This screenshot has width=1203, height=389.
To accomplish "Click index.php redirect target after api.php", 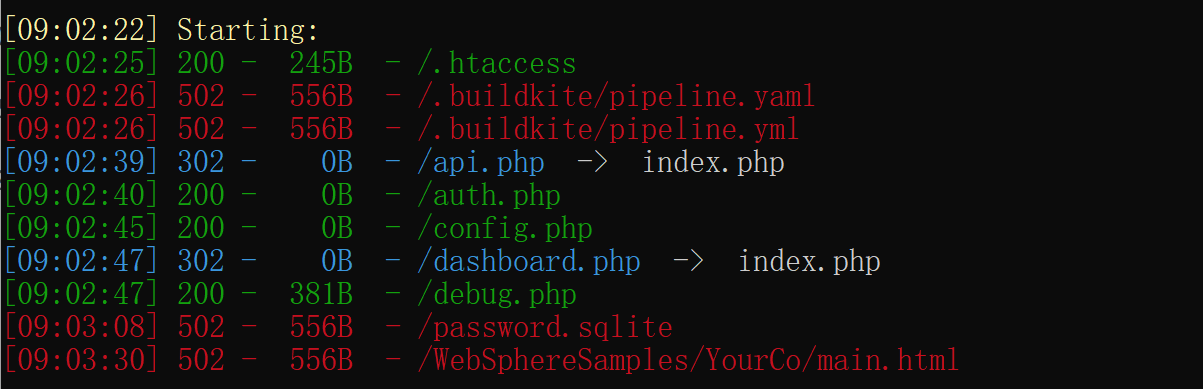I will pyautogui.click(x=713, y=163).
